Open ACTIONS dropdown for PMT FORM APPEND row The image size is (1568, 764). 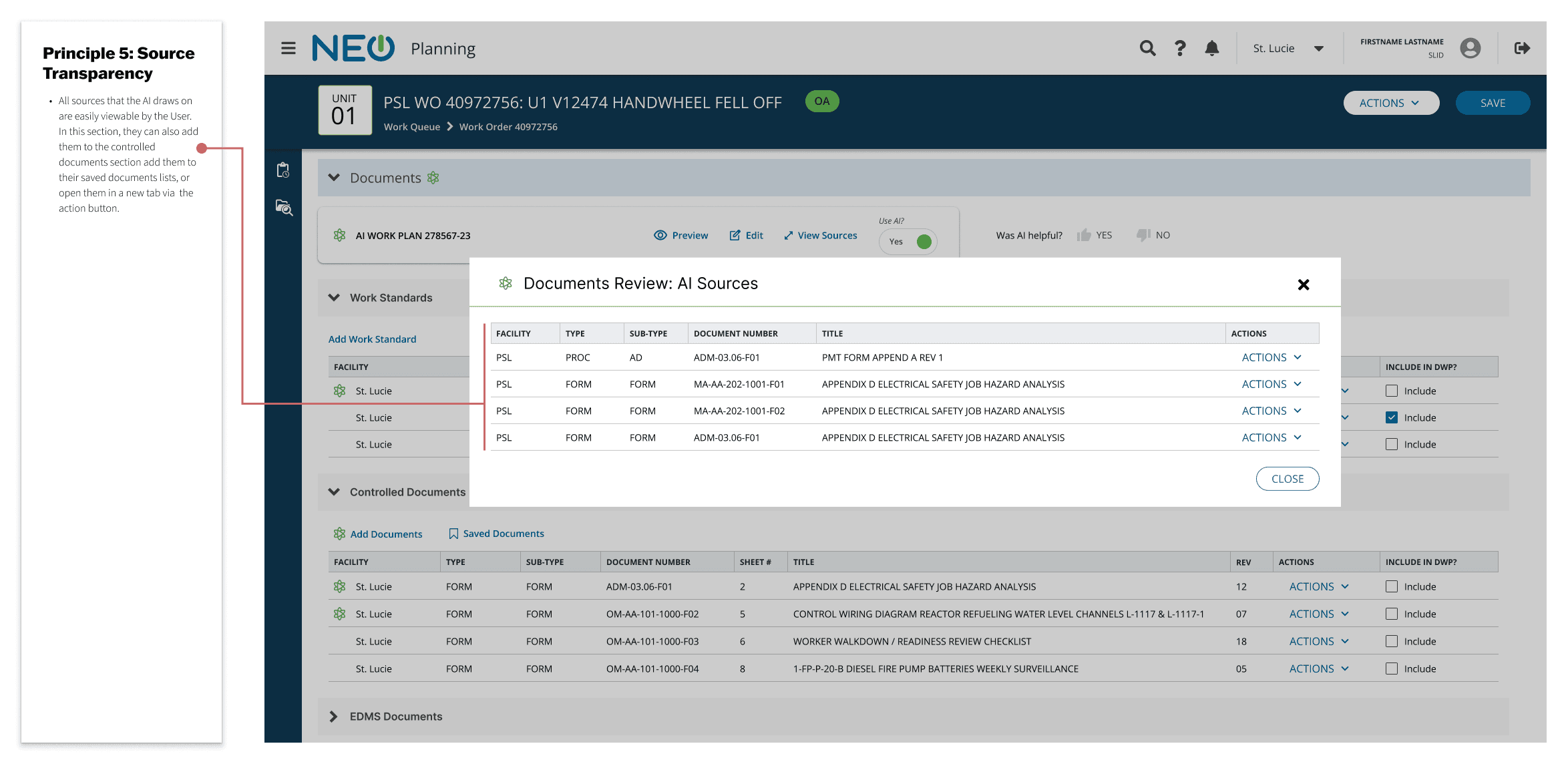(1271, 357)
